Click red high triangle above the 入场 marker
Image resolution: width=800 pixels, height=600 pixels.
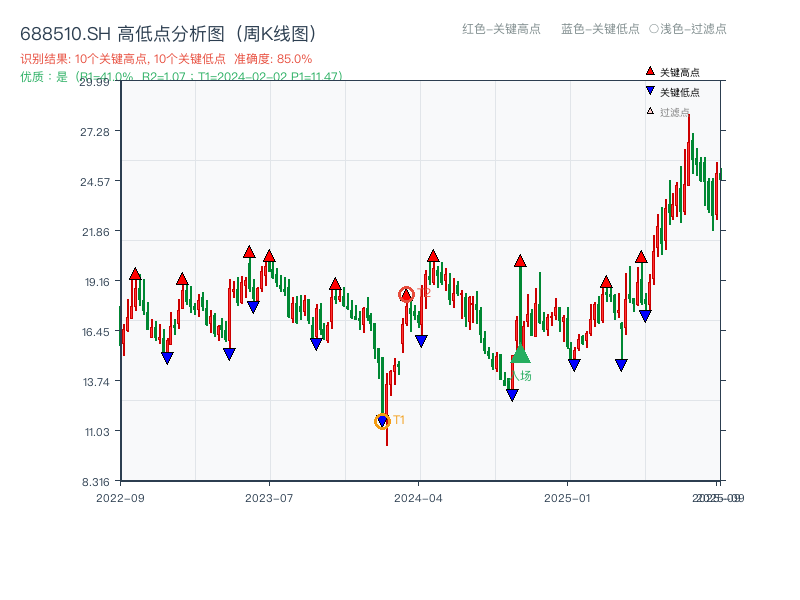tap(520, 261)
